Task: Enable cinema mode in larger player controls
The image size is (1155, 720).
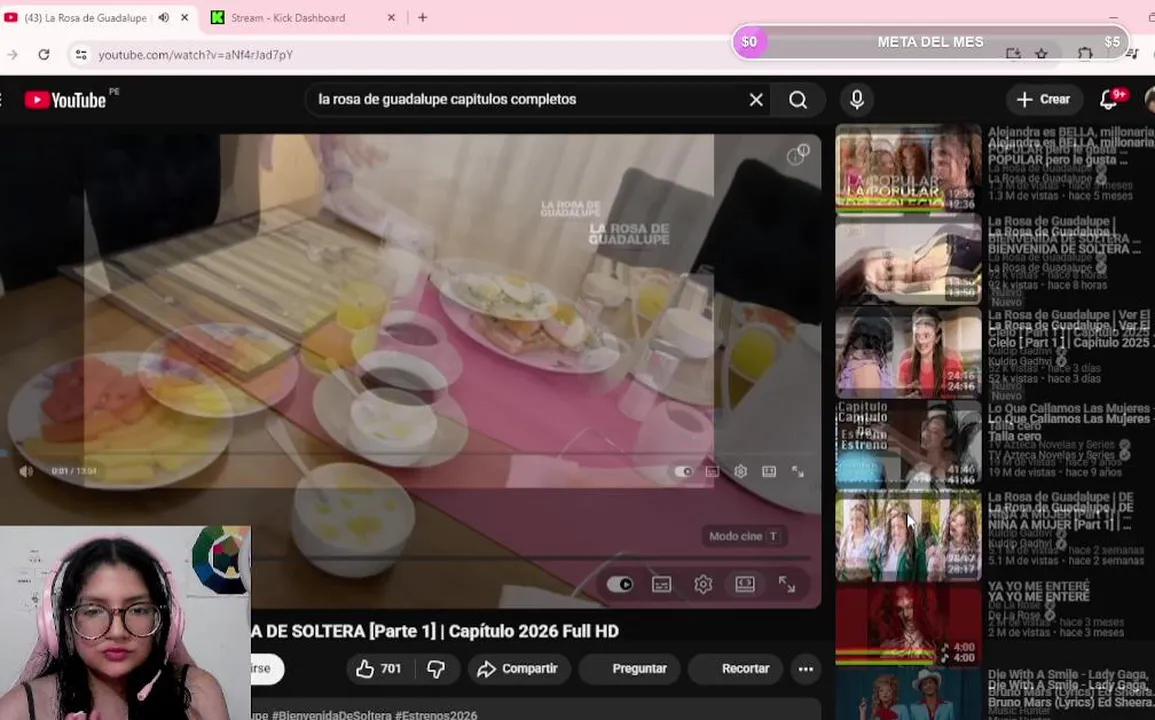Action: [x=745, y=584]
